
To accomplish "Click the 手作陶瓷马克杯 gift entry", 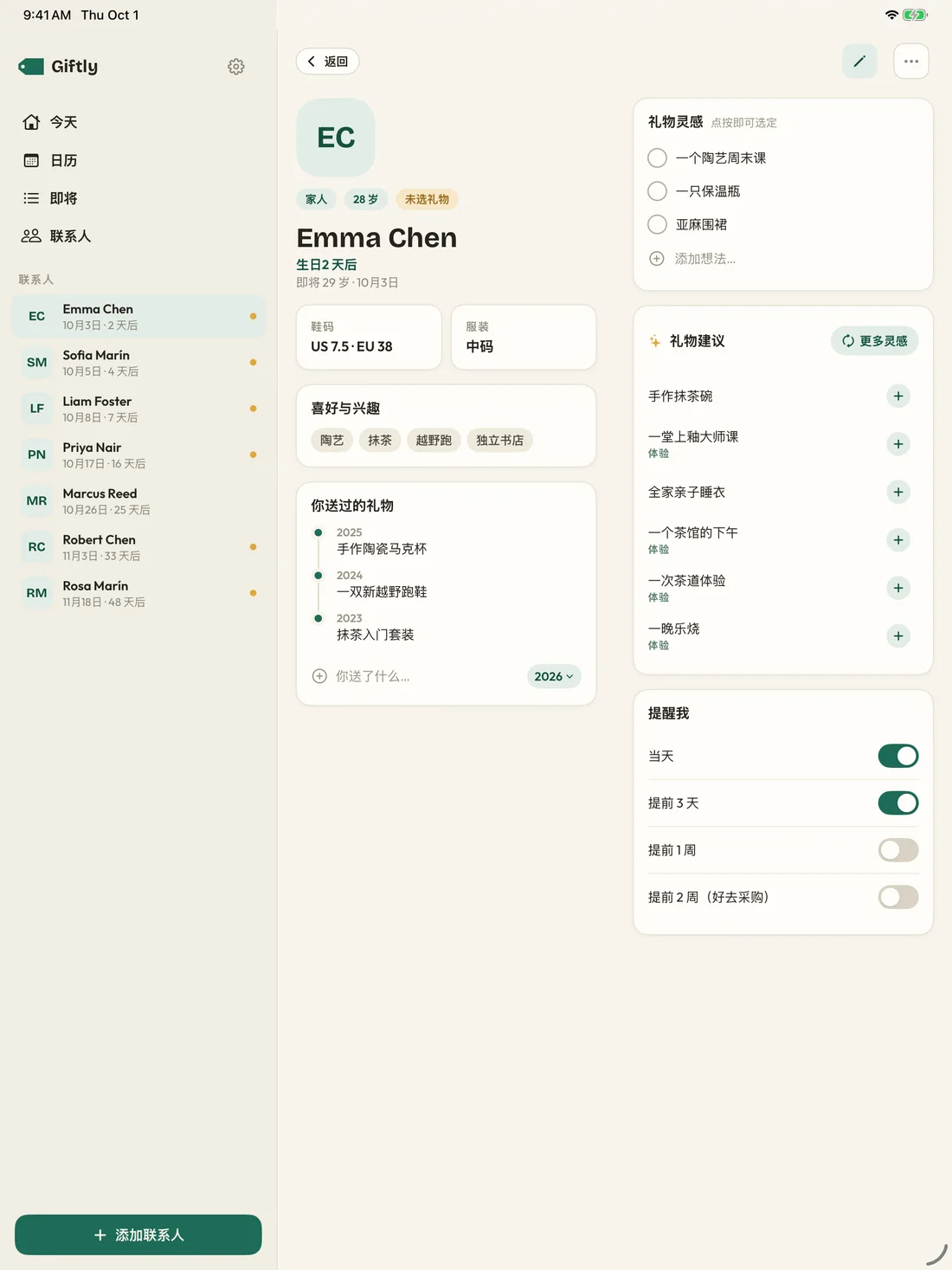I will click(382, 549).
